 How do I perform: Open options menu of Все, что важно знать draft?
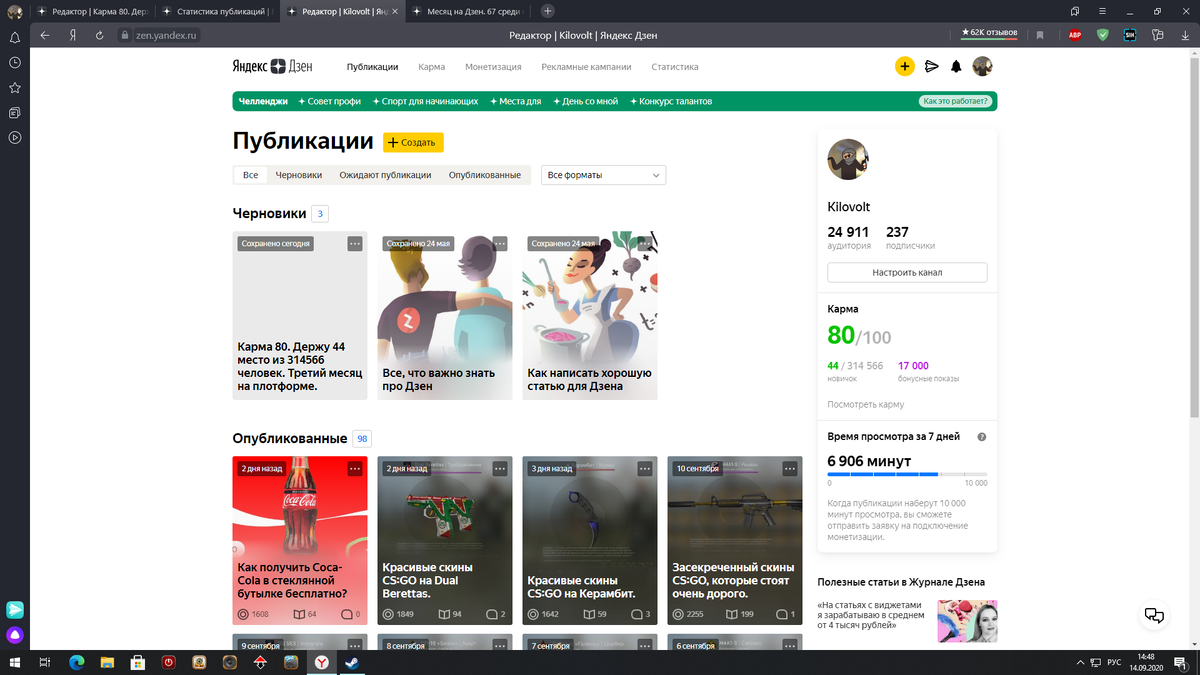500,243
